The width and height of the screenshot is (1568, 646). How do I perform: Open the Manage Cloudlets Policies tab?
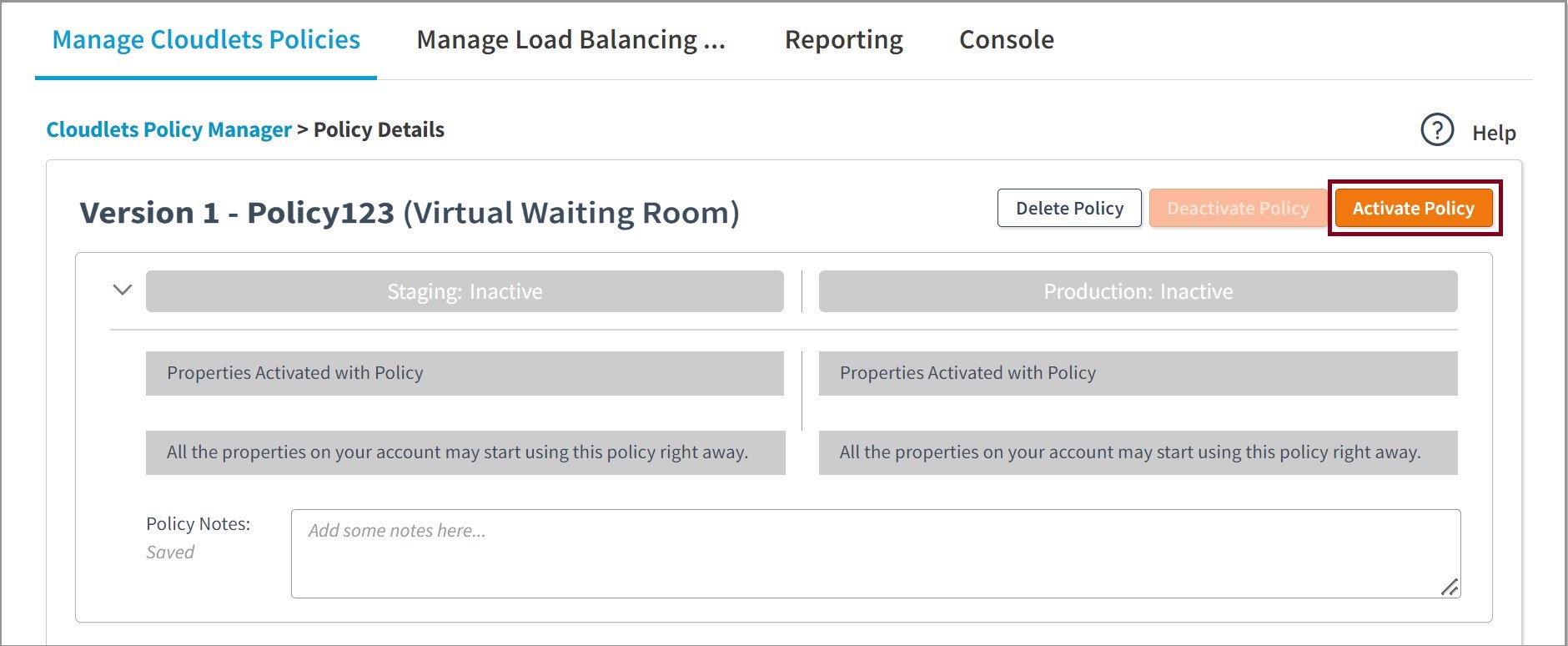click(x=206, y=40)
